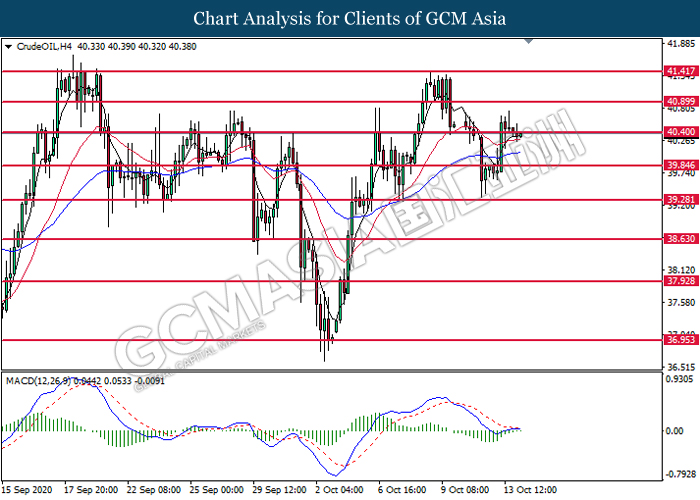
Task: Click the 29 Sep 12:00 time label
Action: [x=280, y=490]
